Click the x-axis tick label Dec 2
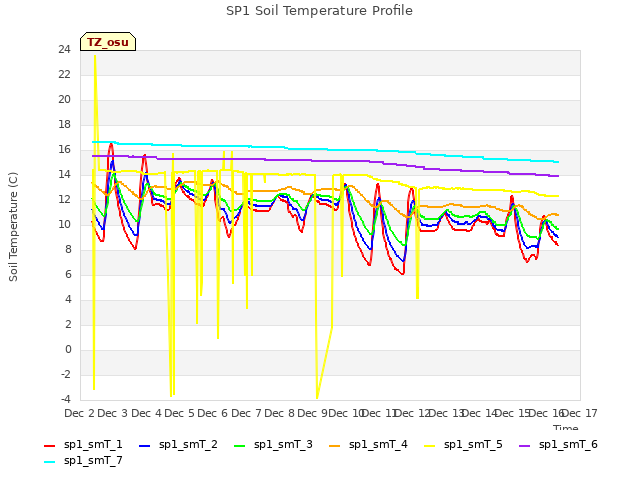The image size is (640, 480). 79,413
